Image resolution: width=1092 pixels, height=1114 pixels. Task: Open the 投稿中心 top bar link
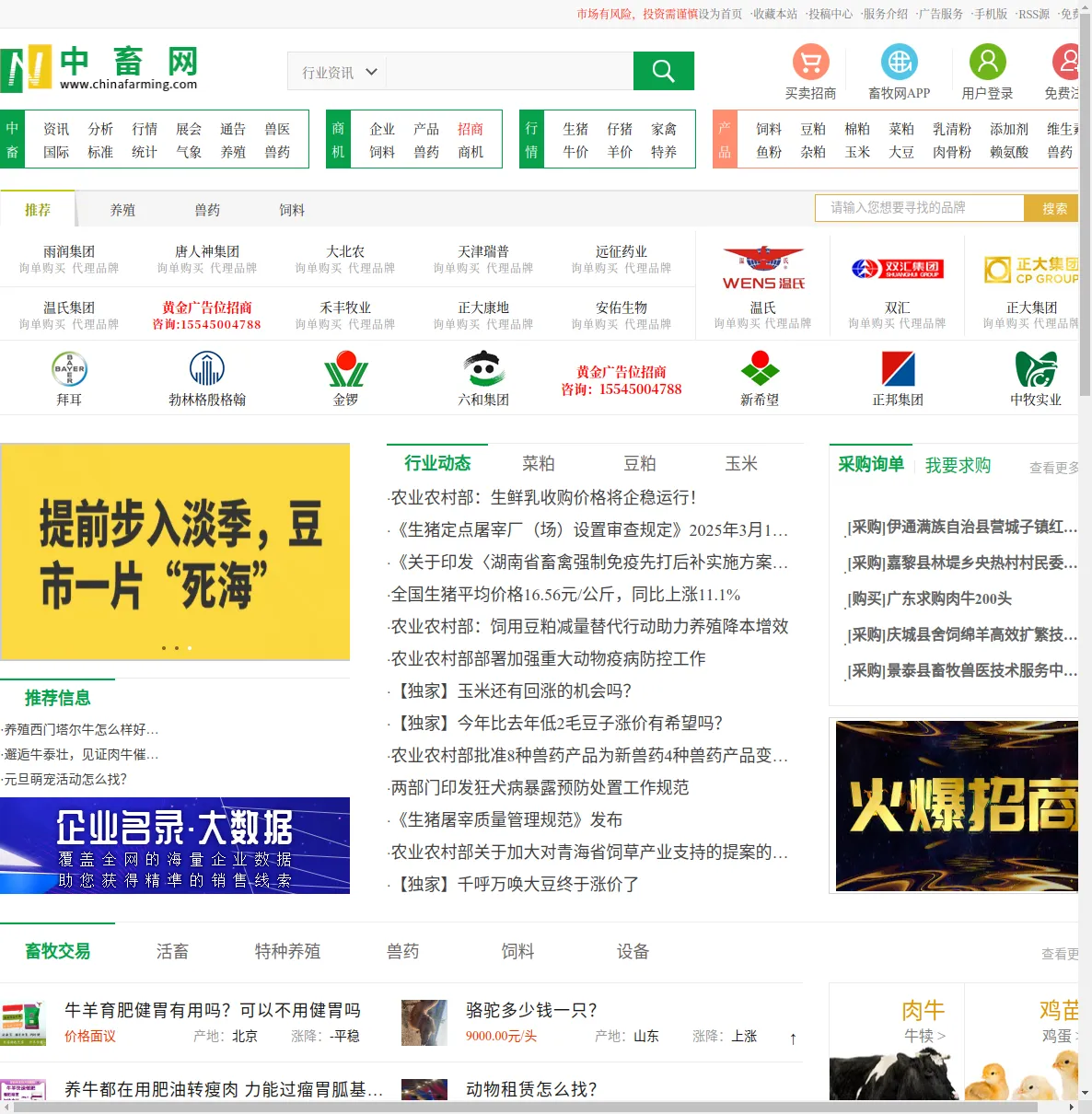831,14
